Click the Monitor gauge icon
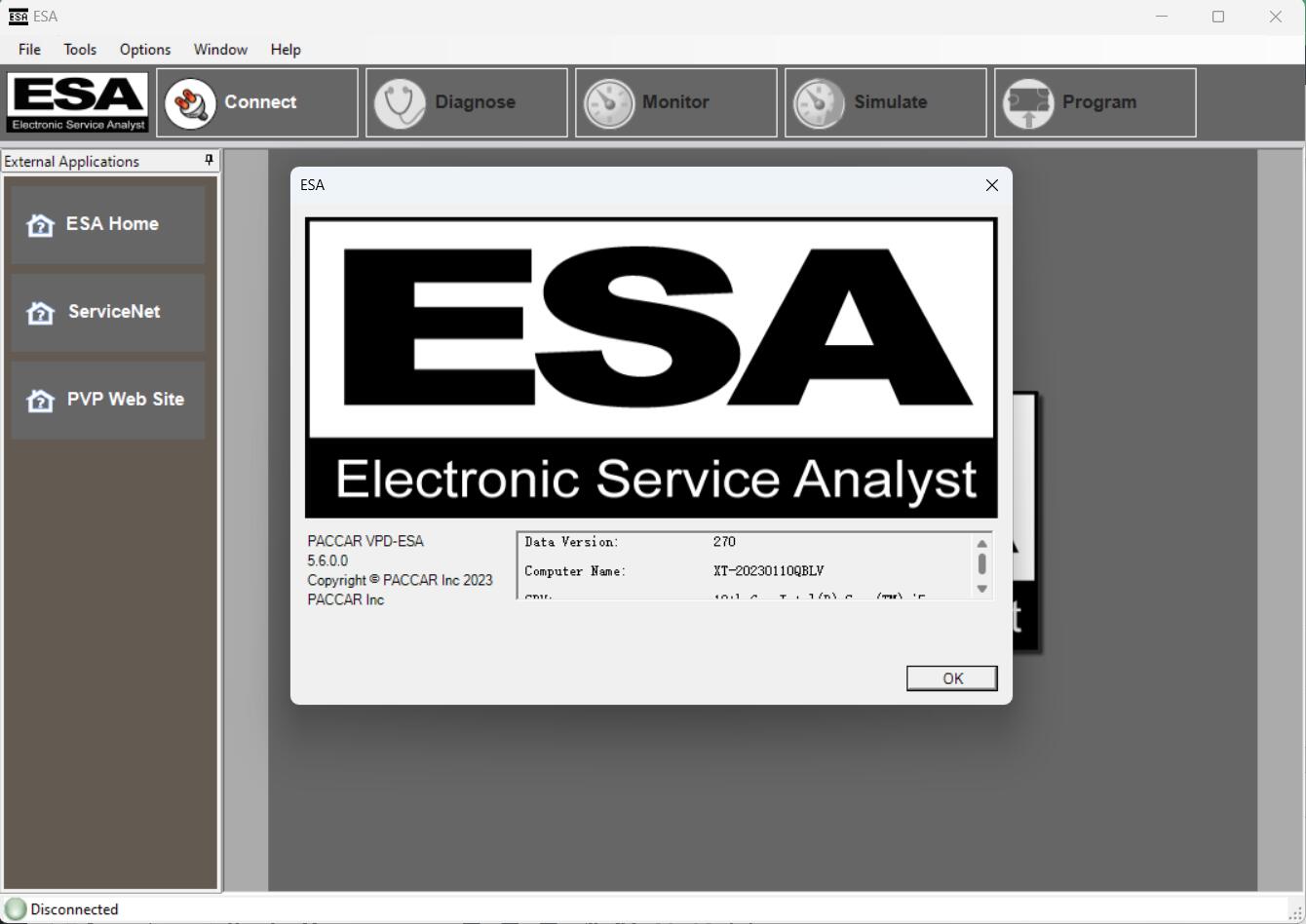Viewport: 1306px width, 924px height. coord(609,103)
